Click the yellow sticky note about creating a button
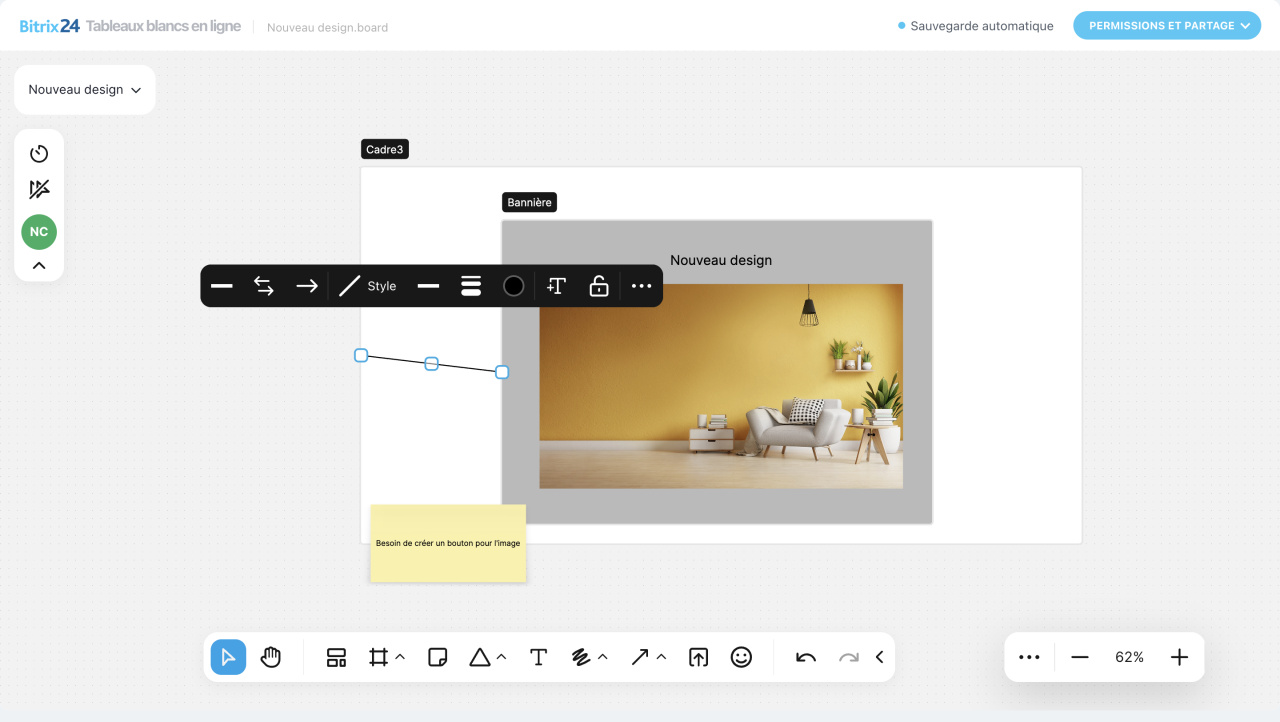This screenshot has width=1280, height=722. pos(447,543)
